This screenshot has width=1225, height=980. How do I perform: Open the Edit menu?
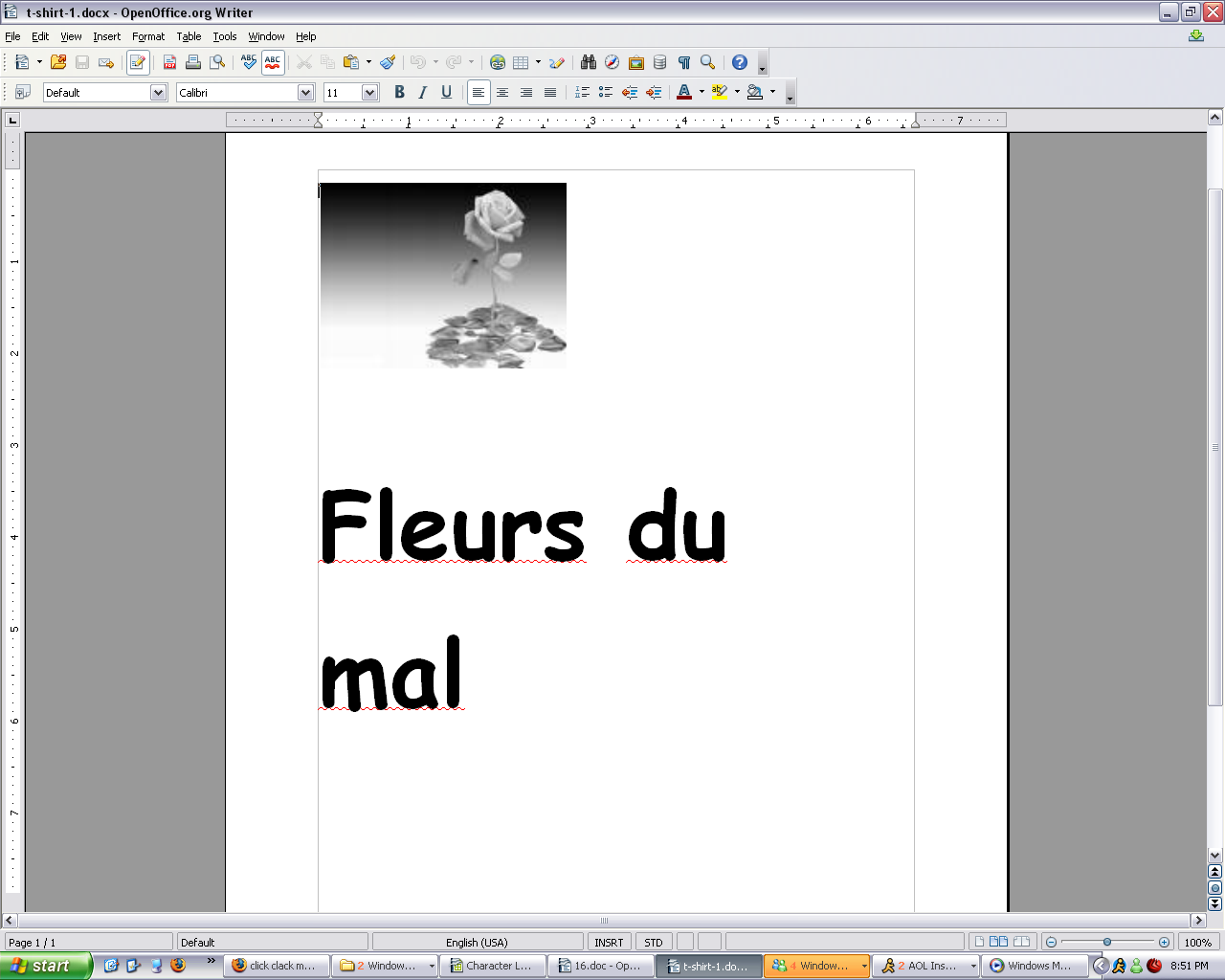(40, 36)
